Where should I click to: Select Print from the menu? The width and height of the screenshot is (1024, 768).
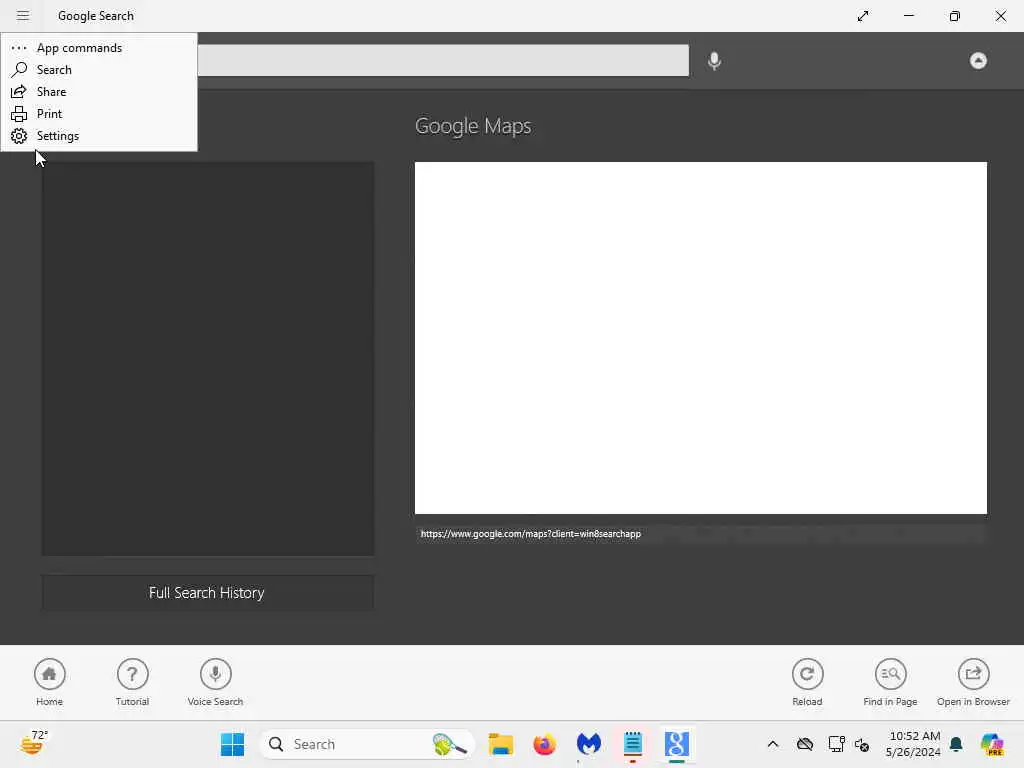(99, 114)
